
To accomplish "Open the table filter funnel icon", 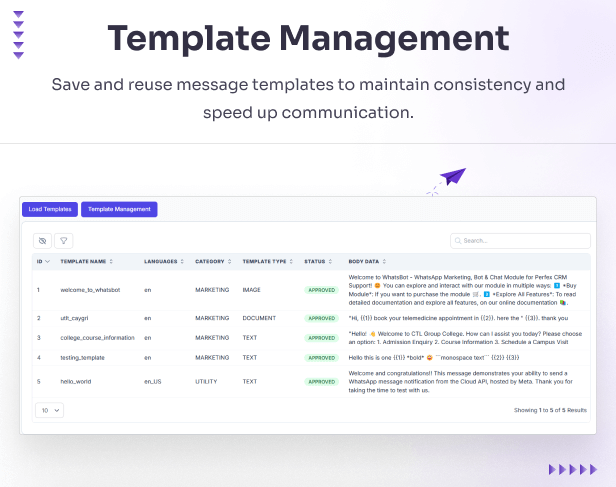I will click(x=63, y=241).
